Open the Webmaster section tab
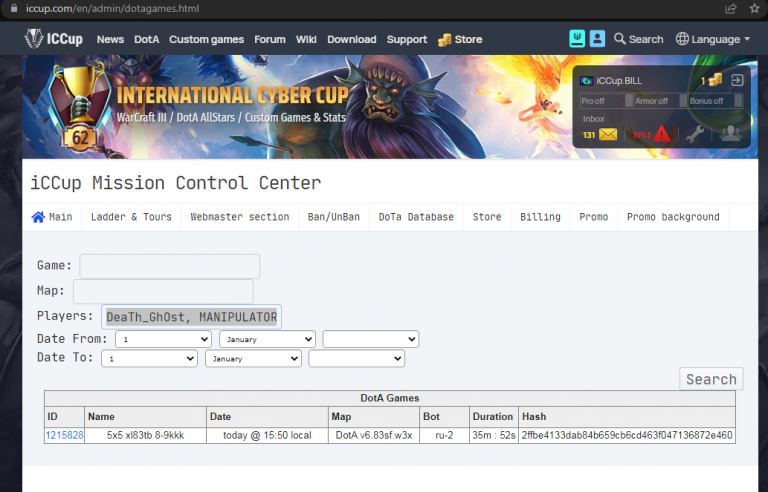This screenshot has height=492, width=768. coord(240,217)
